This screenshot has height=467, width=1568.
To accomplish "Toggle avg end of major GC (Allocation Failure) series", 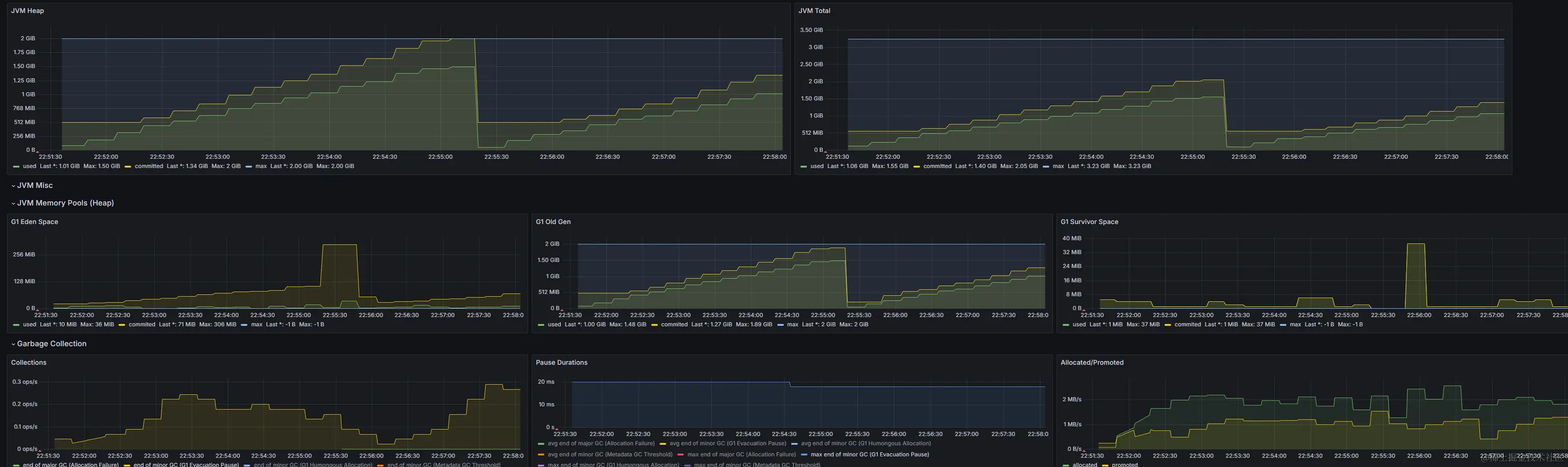I will click(601, 443).
